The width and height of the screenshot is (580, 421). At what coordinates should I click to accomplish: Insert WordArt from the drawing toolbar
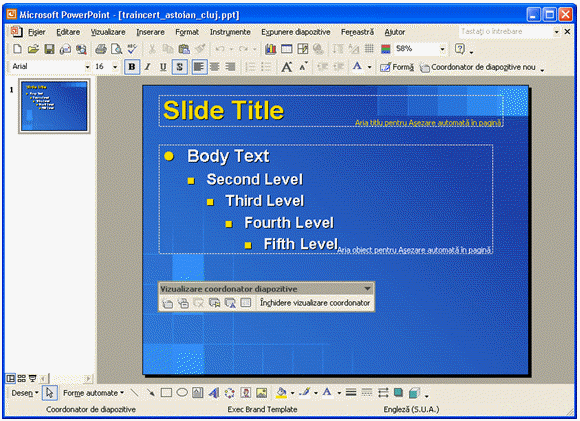click(213, 393)
